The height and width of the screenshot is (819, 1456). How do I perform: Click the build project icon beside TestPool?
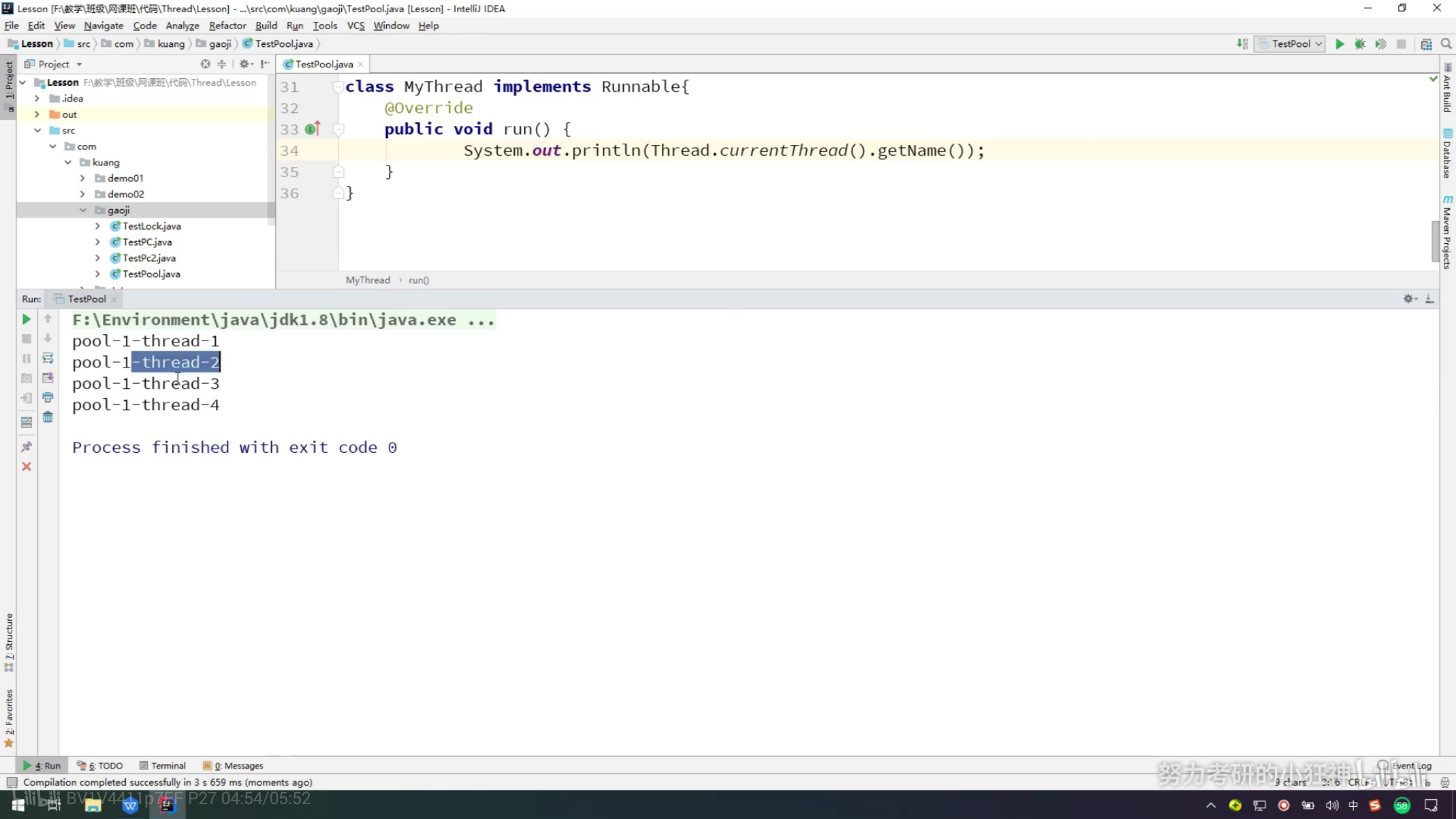click(1242, 44)
